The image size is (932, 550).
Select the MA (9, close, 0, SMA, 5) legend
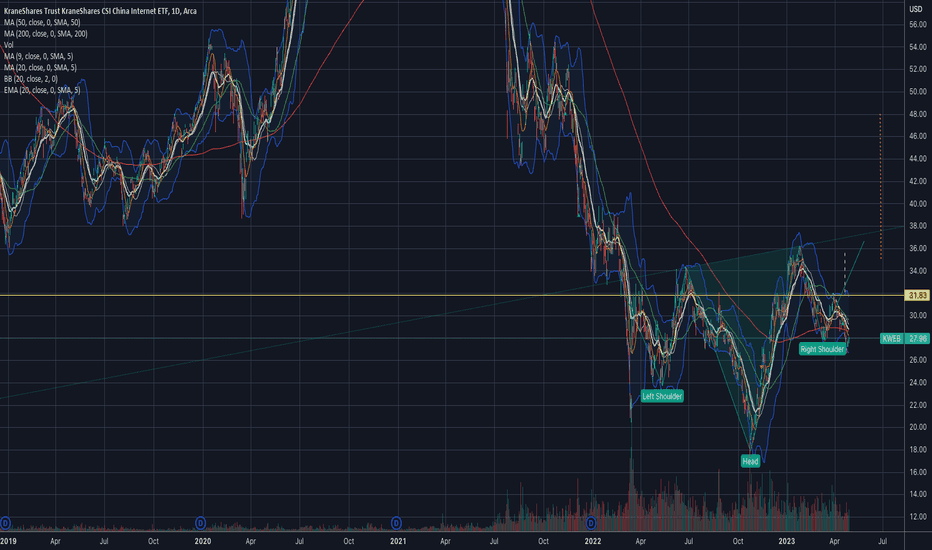[39, 56]
